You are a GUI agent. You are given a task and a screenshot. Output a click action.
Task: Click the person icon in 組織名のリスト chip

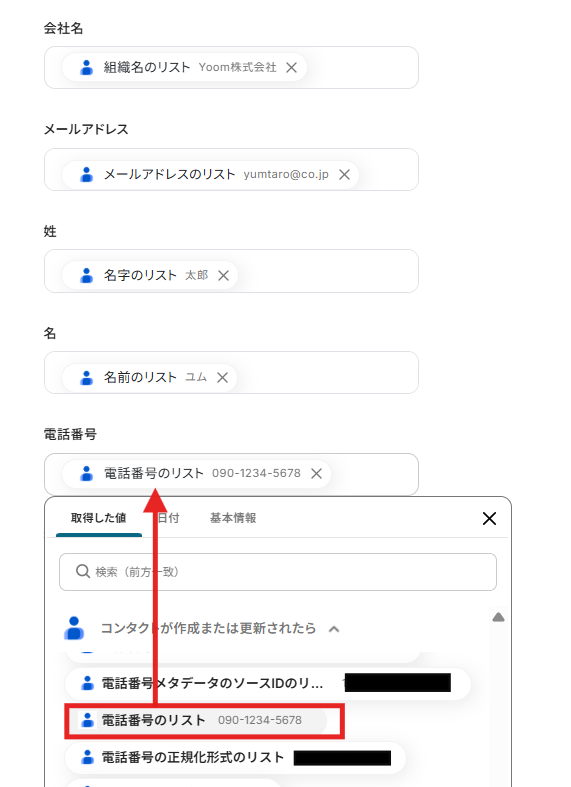tap(86, 67)
